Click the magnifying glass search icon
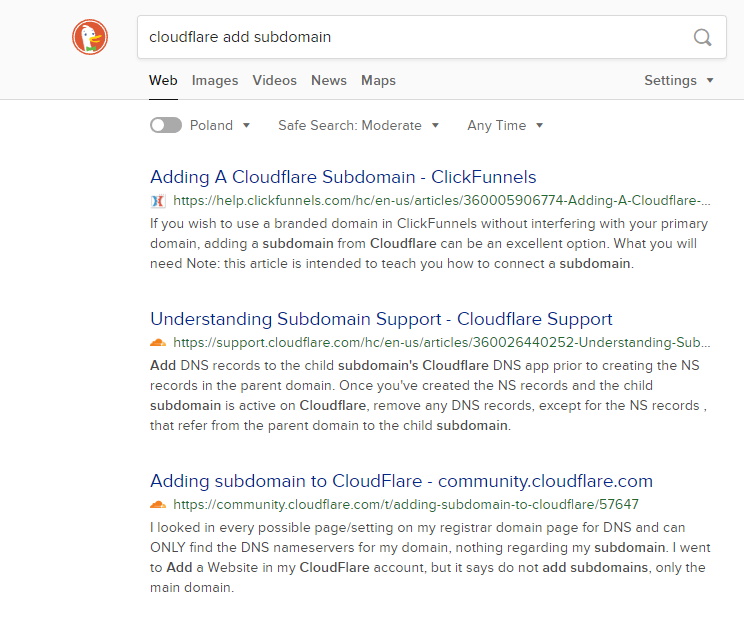This screenshot has width=744, height=624. [x=703, y=38]
